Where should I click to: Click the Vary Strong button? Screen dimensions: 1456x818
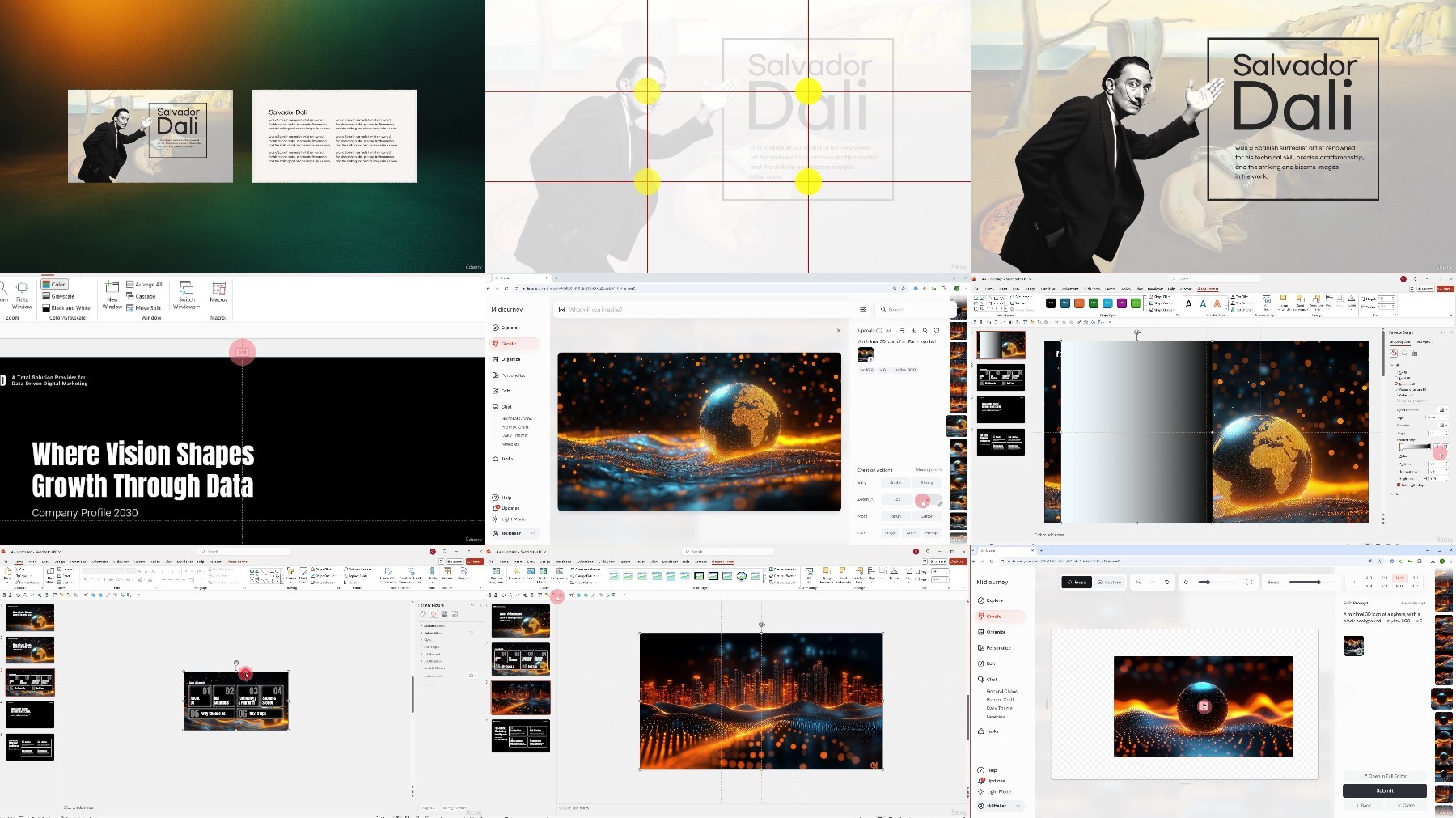[927, 483]
